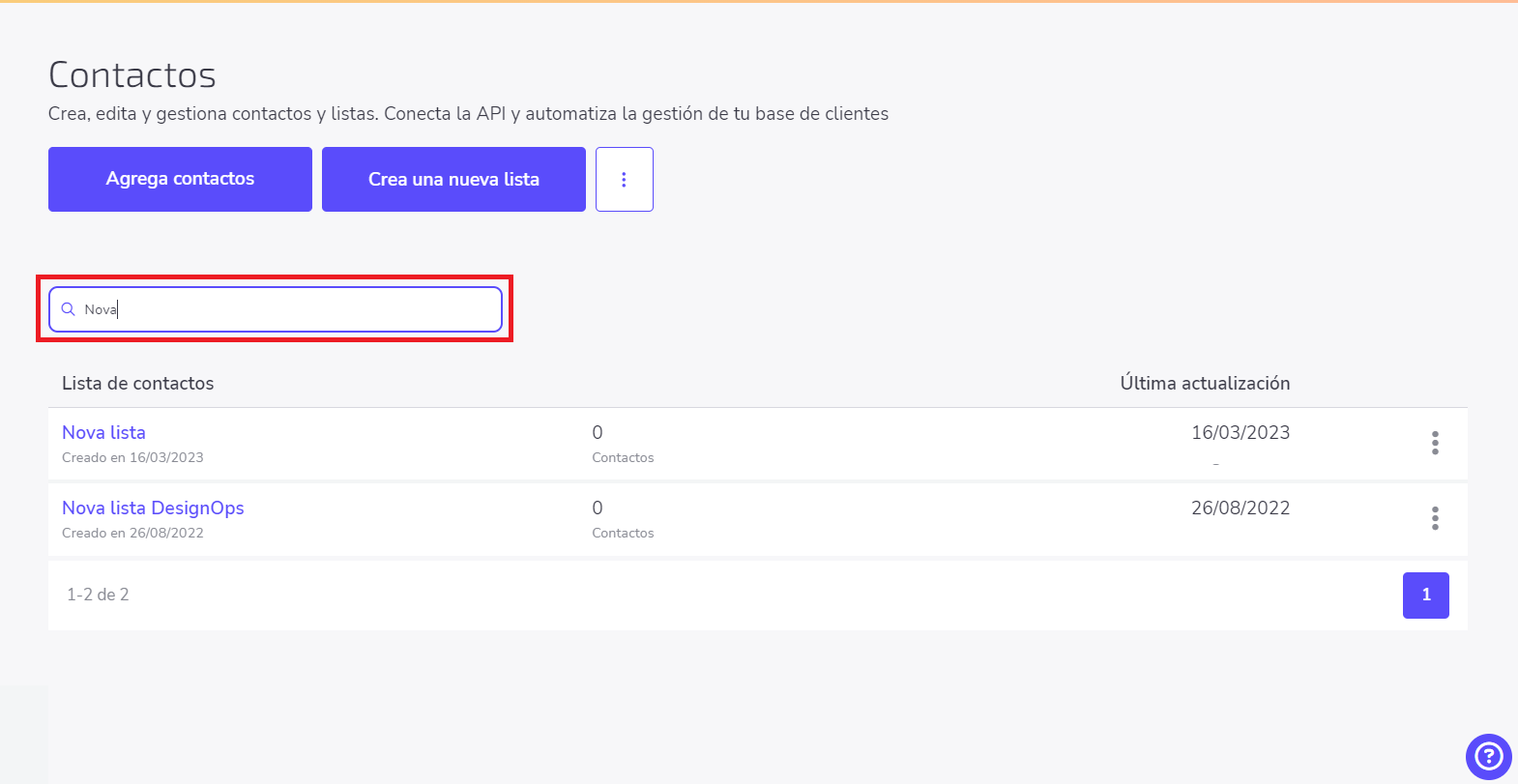Image resolution: width=1518 pixels, height=784 pixels.
Task: Click the Última actualización column header
Action: [x=1205, y=383]
